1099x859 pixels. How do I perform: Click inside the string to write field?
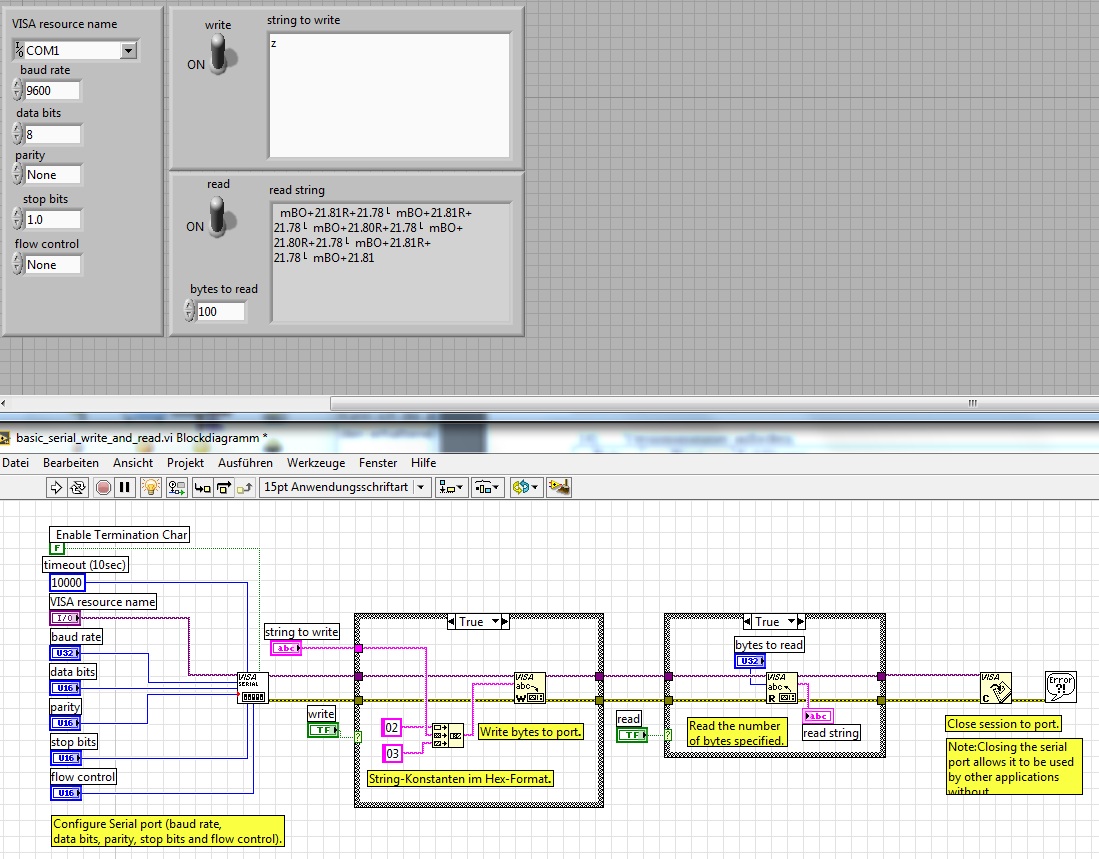(389, 95)
